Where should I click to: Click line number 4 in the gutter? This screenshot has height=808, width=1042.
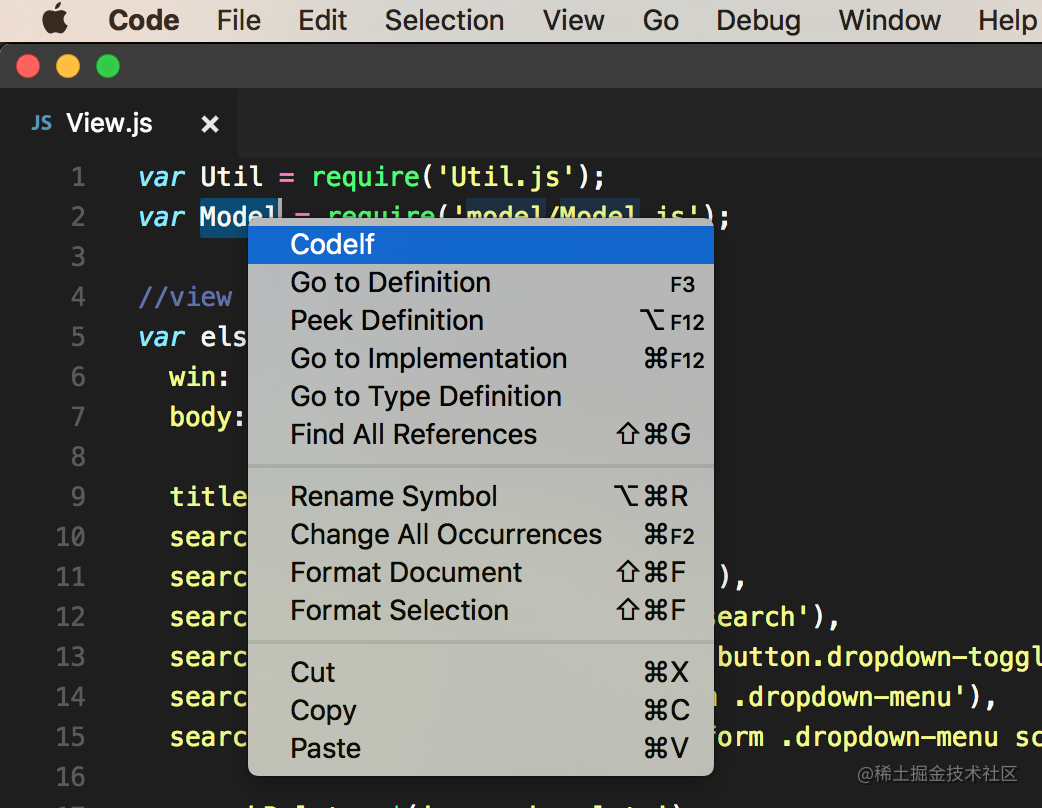(x=78, y=296)
